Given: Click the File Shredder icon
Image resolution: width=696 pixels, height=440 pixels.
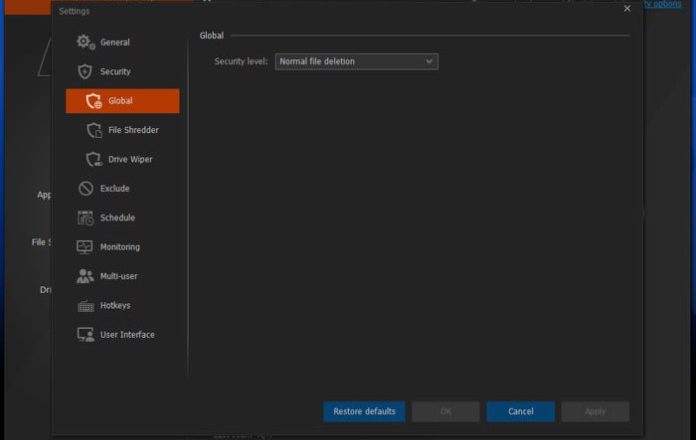Looking at the screenshot, I should tap(94, 130).
